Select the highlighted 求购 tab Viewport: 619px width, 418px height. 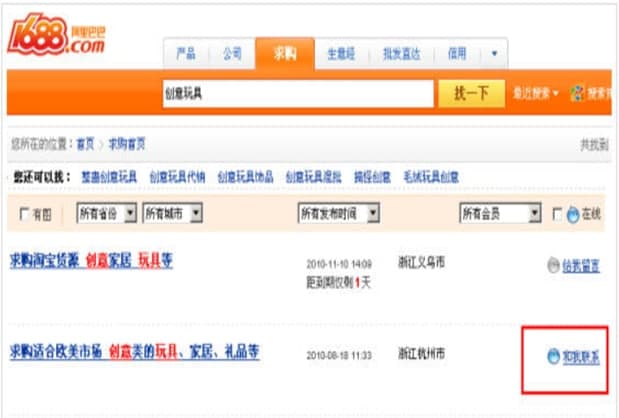tap(285, 53)
